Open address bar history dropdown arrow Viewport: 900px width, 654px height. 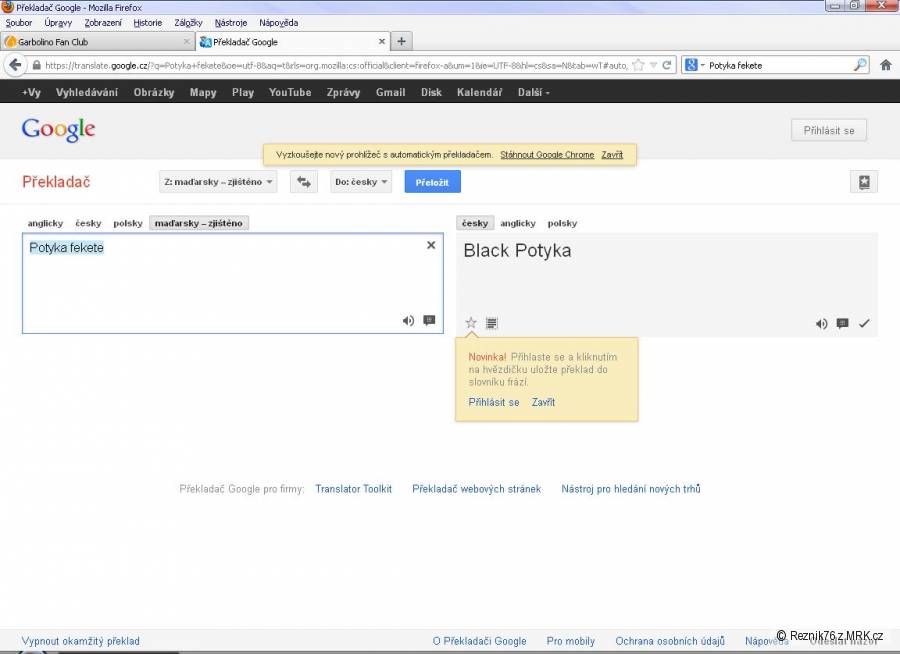pos(653,65)
